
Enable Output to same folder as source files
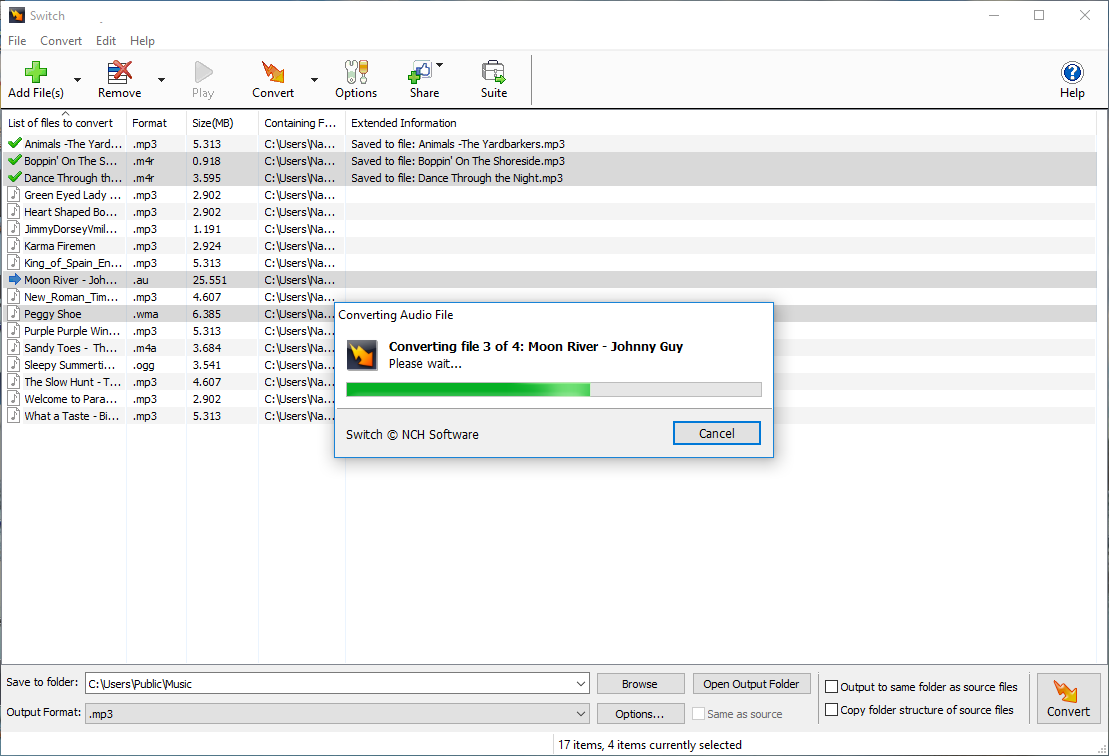[x=831, y=687]
